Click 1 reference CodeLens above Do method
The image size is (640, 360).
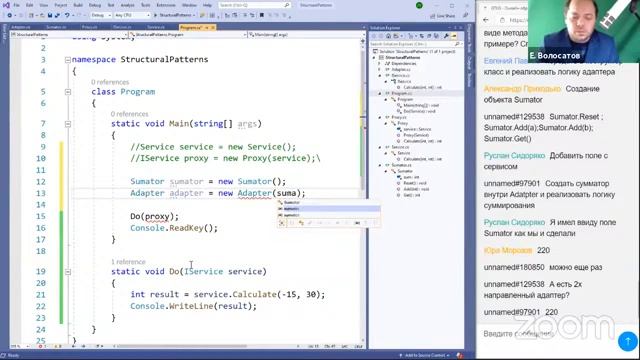click(128, 262)
